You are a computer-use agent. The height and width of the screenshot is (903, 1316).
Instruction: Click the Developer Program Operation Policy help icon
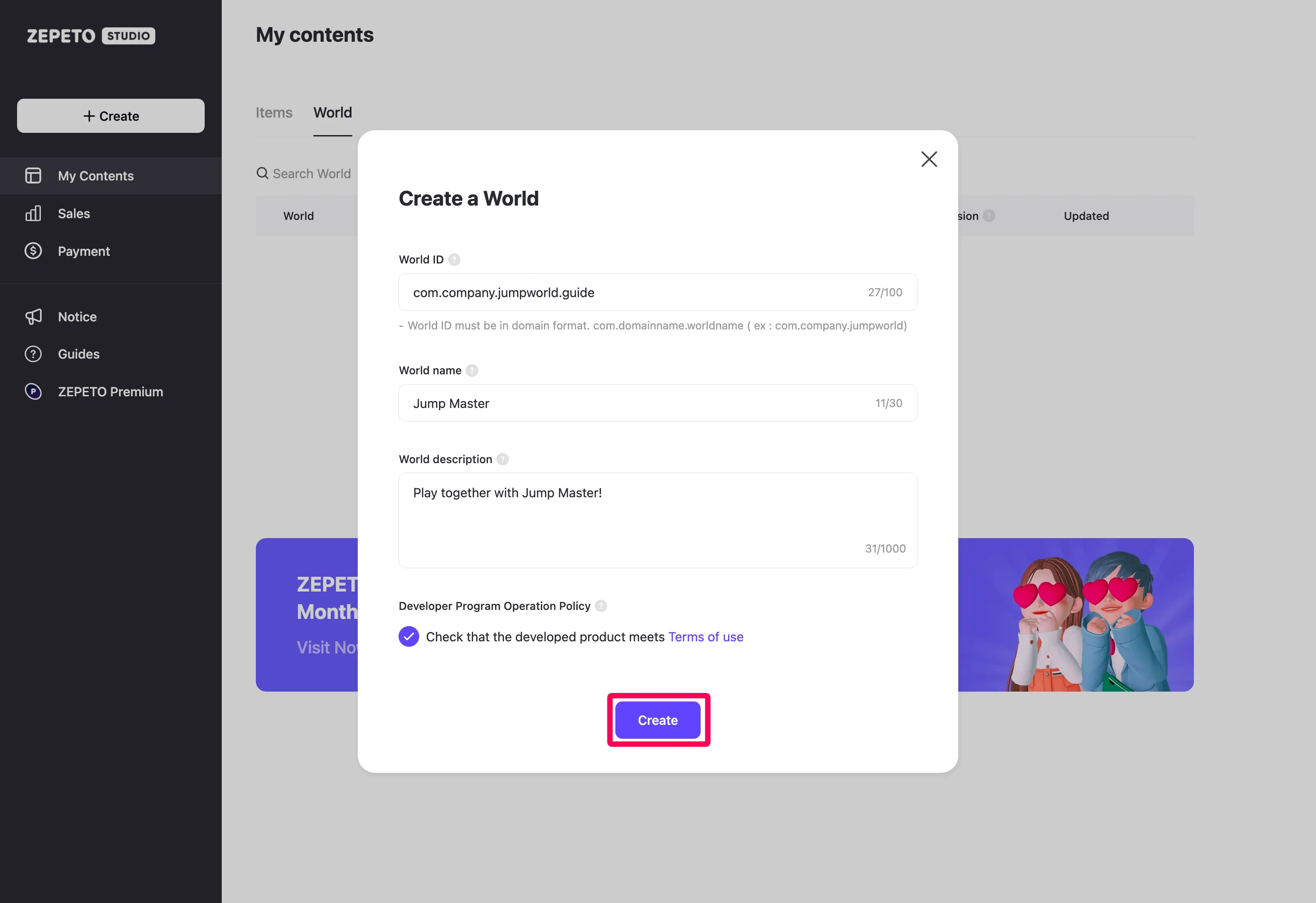pos(601,606)
